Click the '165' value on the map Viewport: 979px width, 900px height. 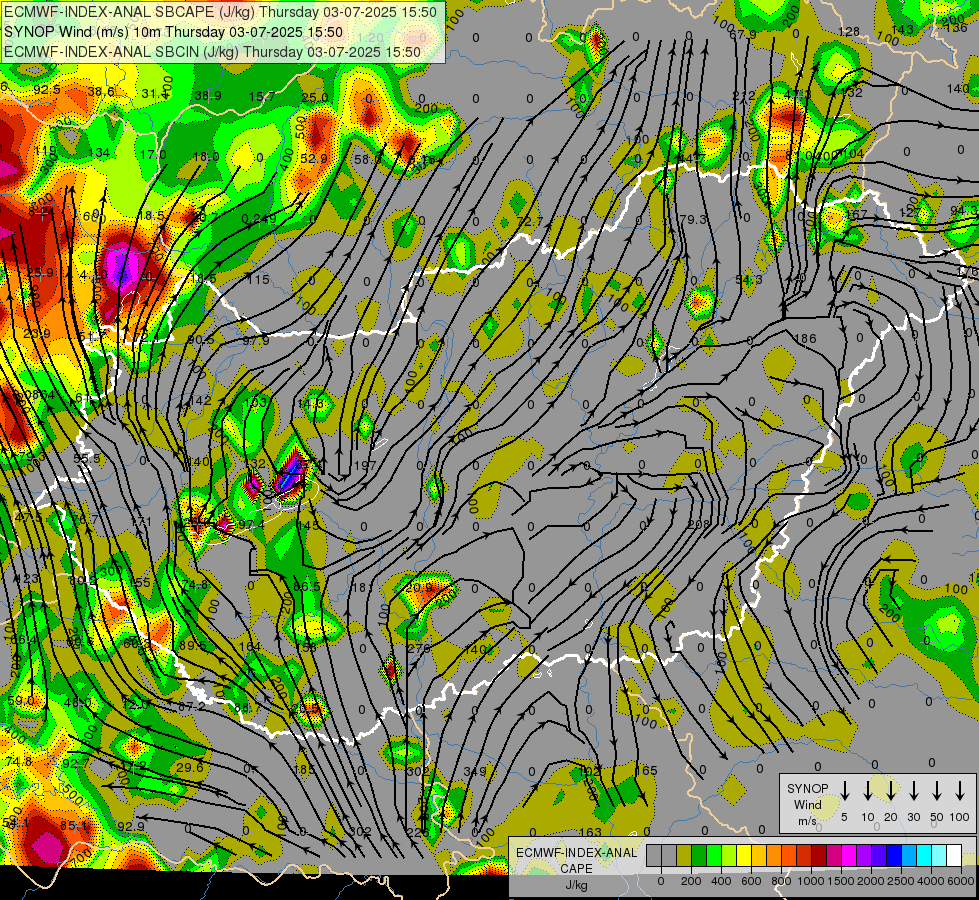(x=646, y=770)
